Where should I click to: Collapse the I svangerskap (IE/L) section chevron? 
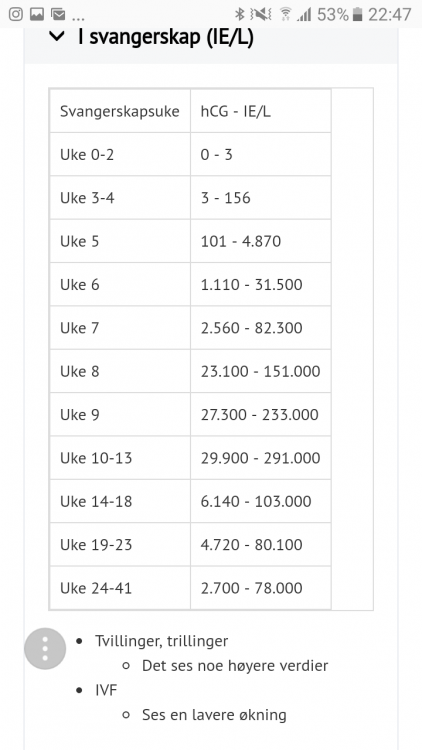56,36
